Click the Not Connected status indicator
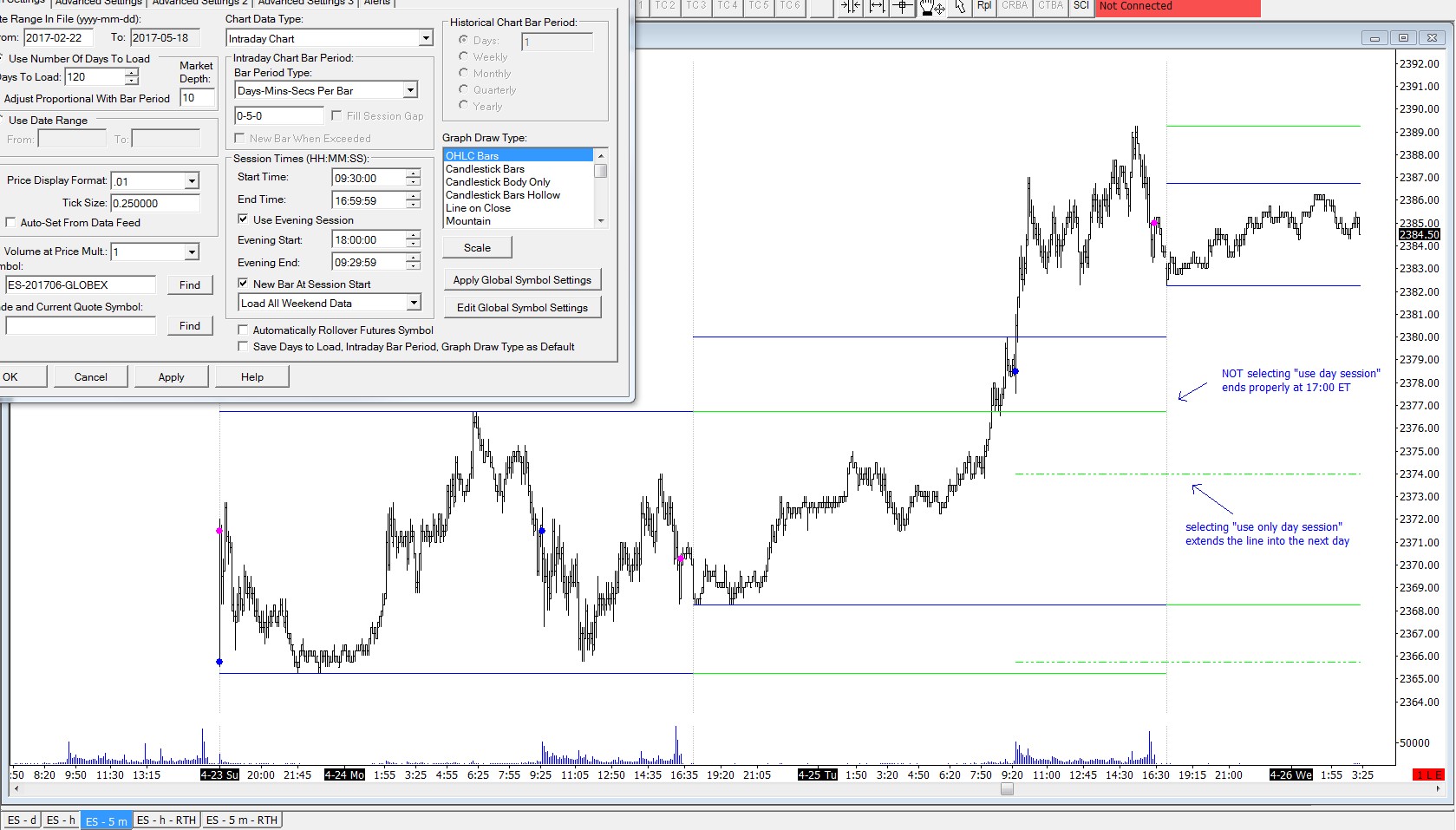Image resolution: width=1456 pixels, height=830 pixels. [1178, 7]
